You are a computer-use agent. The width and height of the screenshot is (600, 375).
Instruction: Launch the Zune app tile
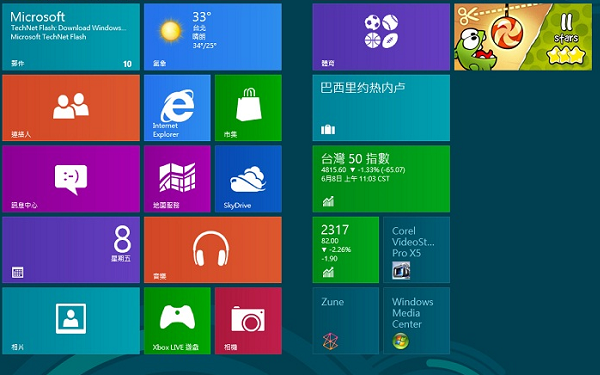click(346, 321)
